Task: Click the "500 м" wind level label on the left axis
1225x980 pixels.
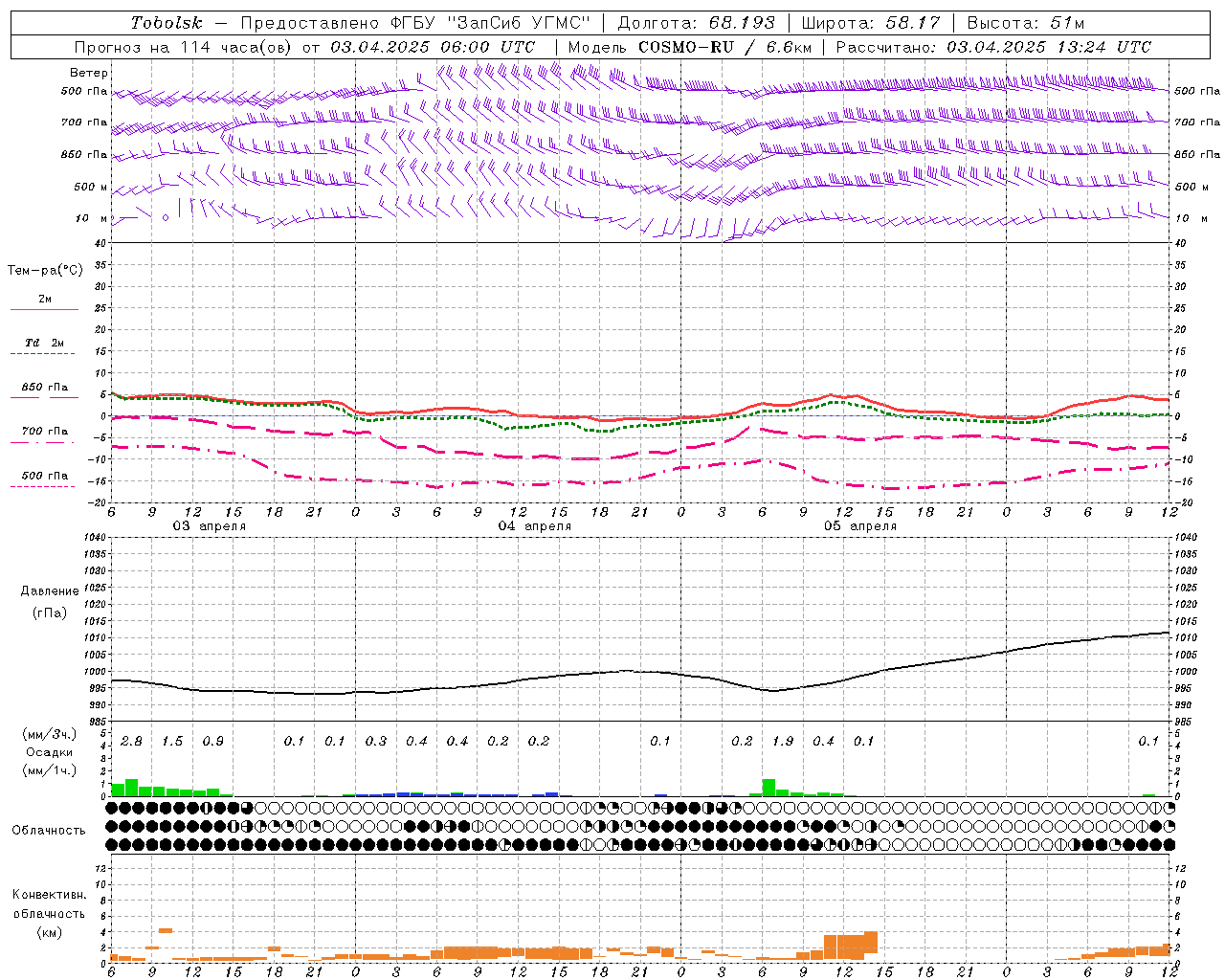Action: point(91,188)
